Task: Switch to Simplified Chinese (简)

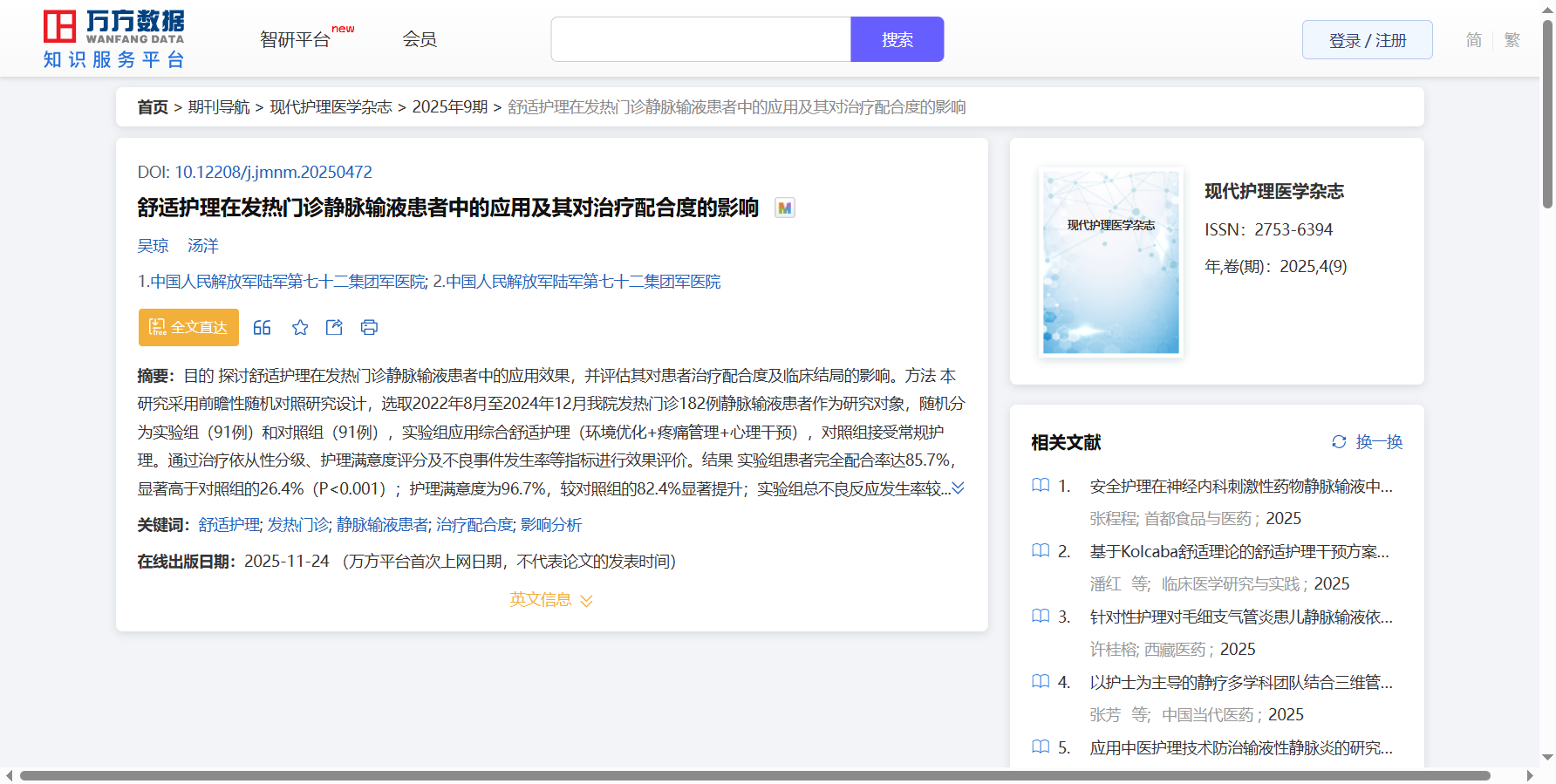Action: point(1473,40)
